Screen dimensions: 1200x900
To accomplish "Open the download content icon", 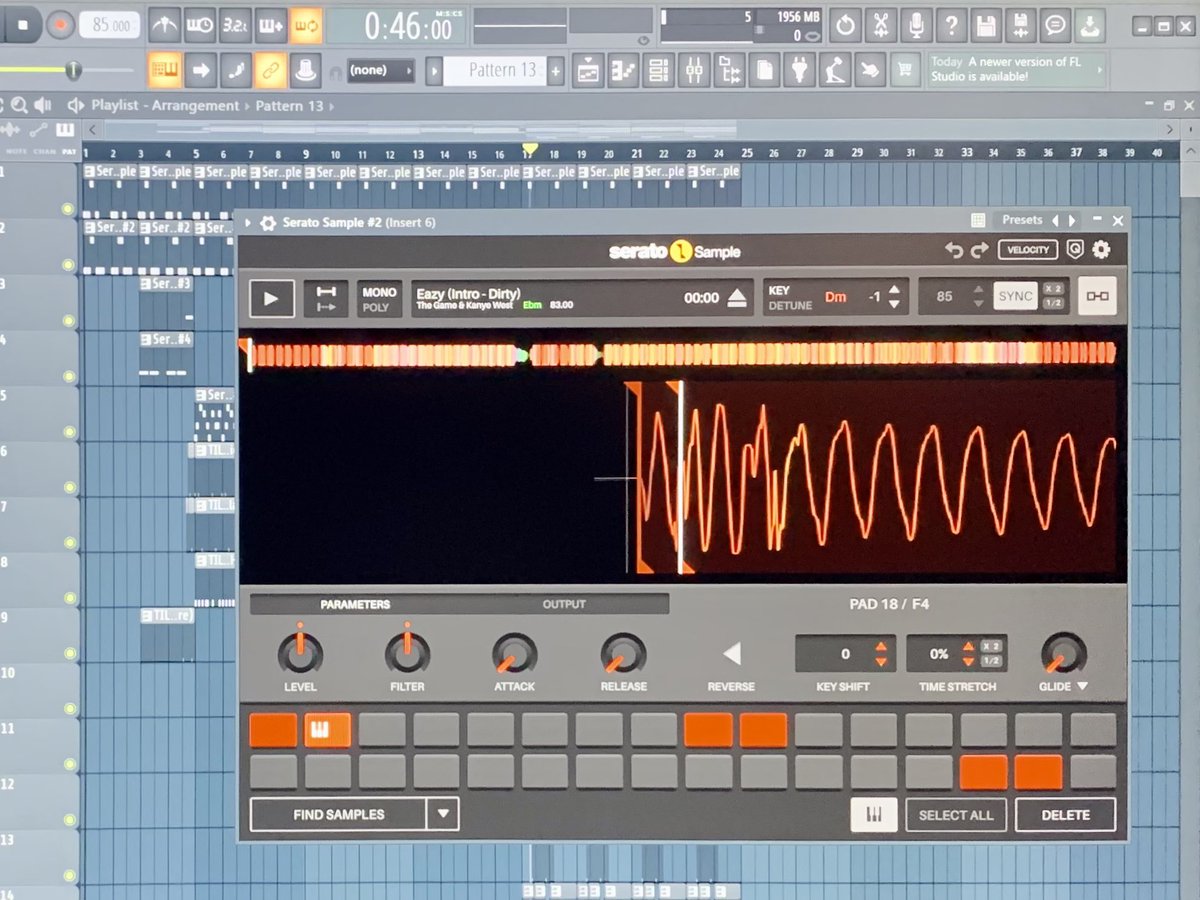I will (1090, 25).
